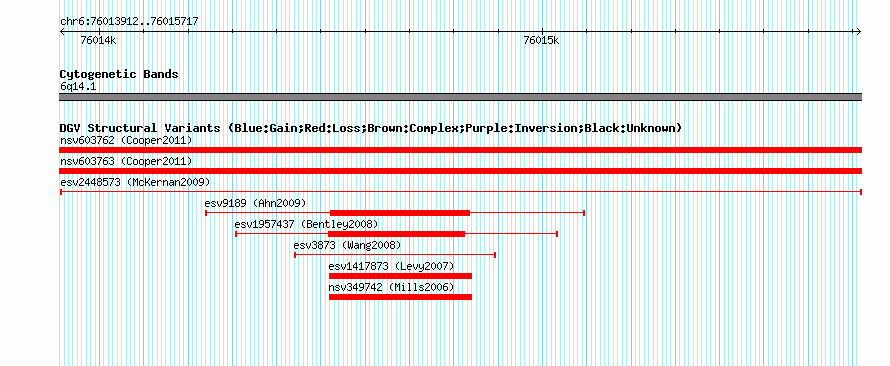
Task: Open the esv3873 (Wang2008) variant label
Action: pos(347,245)
